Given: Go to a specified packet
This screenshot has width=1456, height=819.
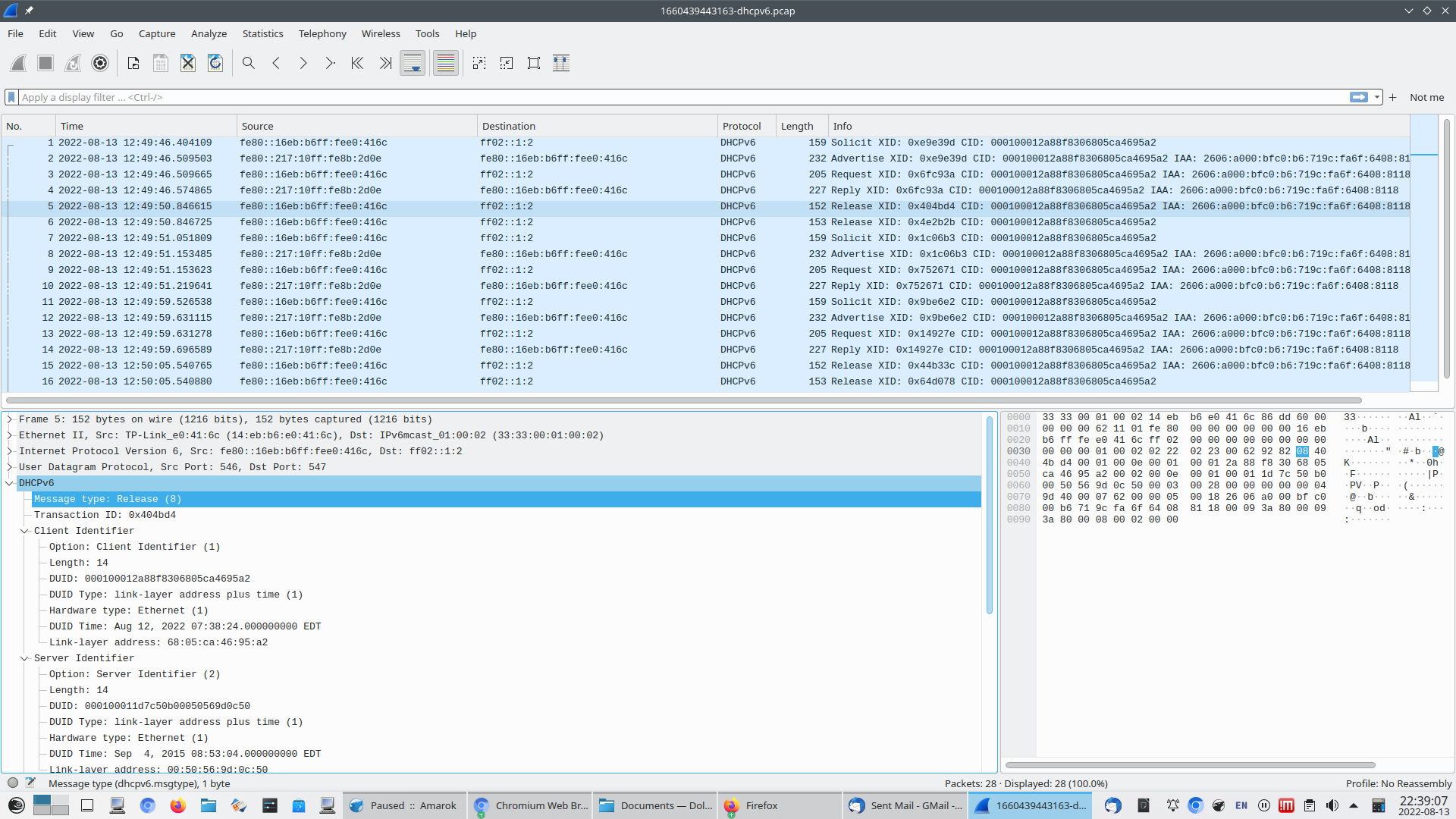Looking at the screenshot, I should tap(331, 63).
